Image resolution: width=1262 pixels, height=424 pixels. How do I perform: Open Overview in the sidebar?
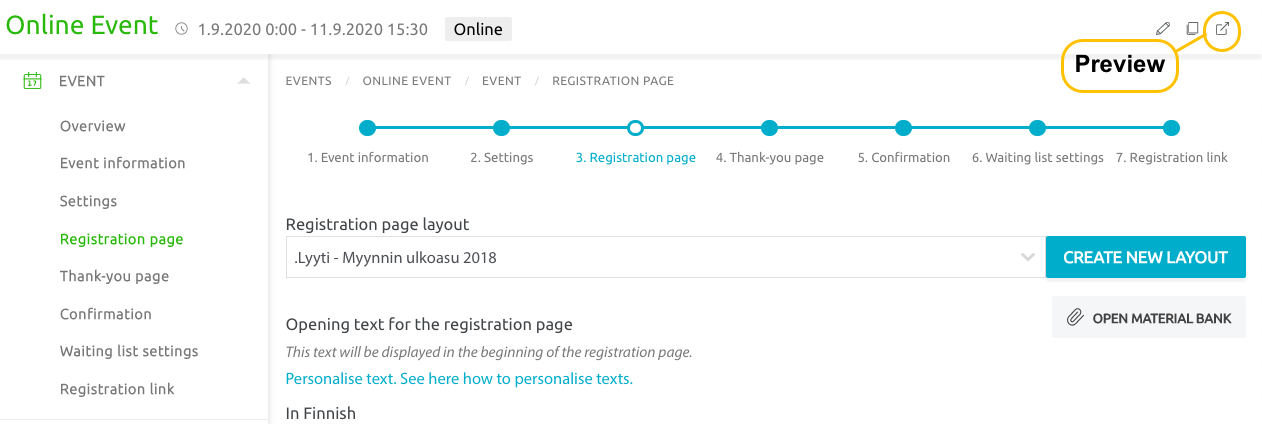coord(93,126)
